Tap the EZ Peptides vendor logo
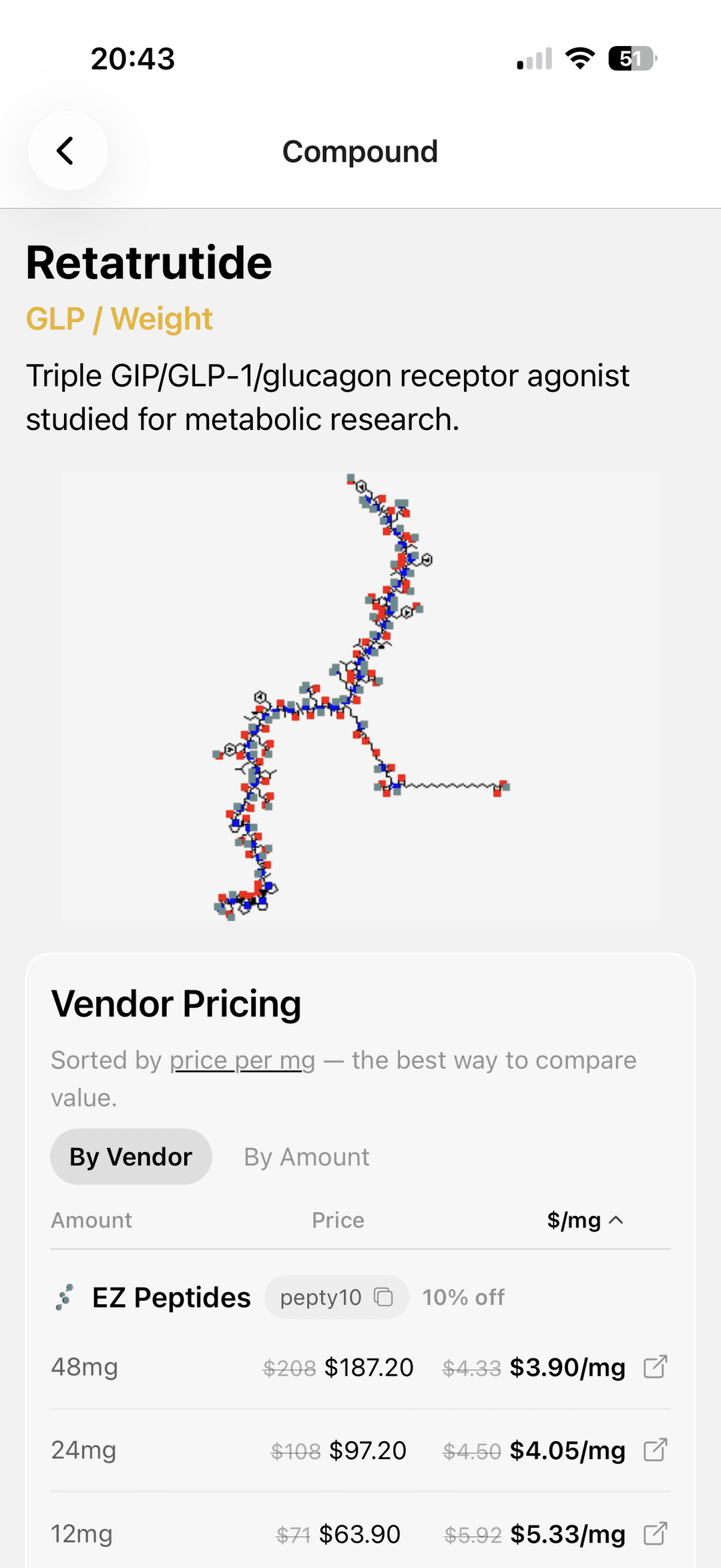This screenshot has width=721, height=1568. tap(65, 1297)
